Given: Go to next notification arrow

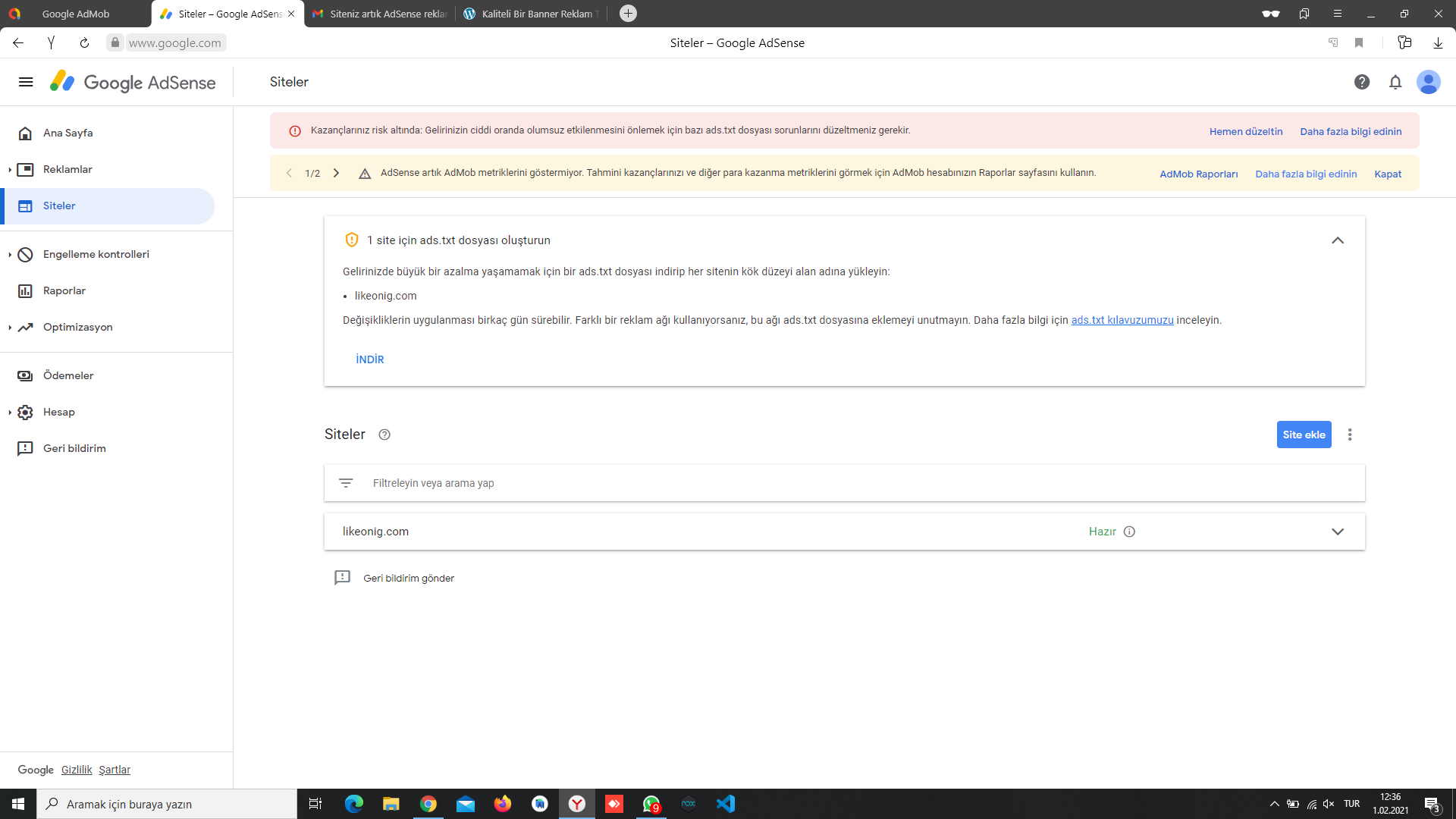Looking at the screenshot, I should coord(336,173).
